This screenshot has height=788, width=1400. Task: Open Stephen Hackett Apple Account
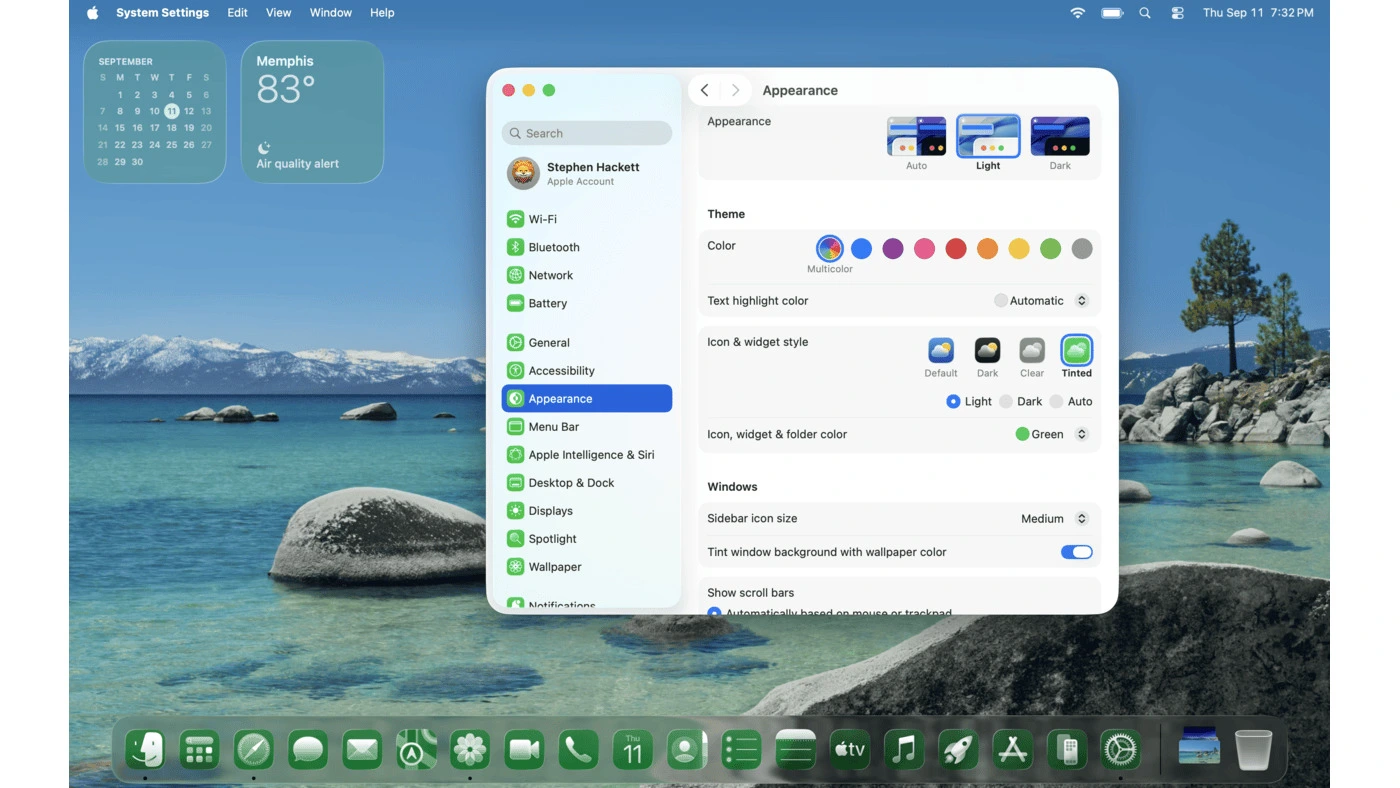(x=587, y=173)
